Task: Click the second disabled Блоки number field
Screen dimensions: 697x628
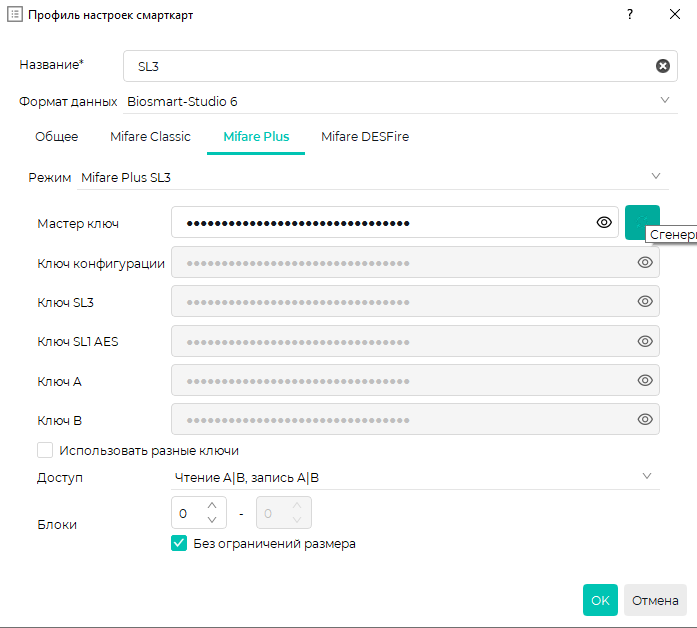Action: [x=284, y=513]
